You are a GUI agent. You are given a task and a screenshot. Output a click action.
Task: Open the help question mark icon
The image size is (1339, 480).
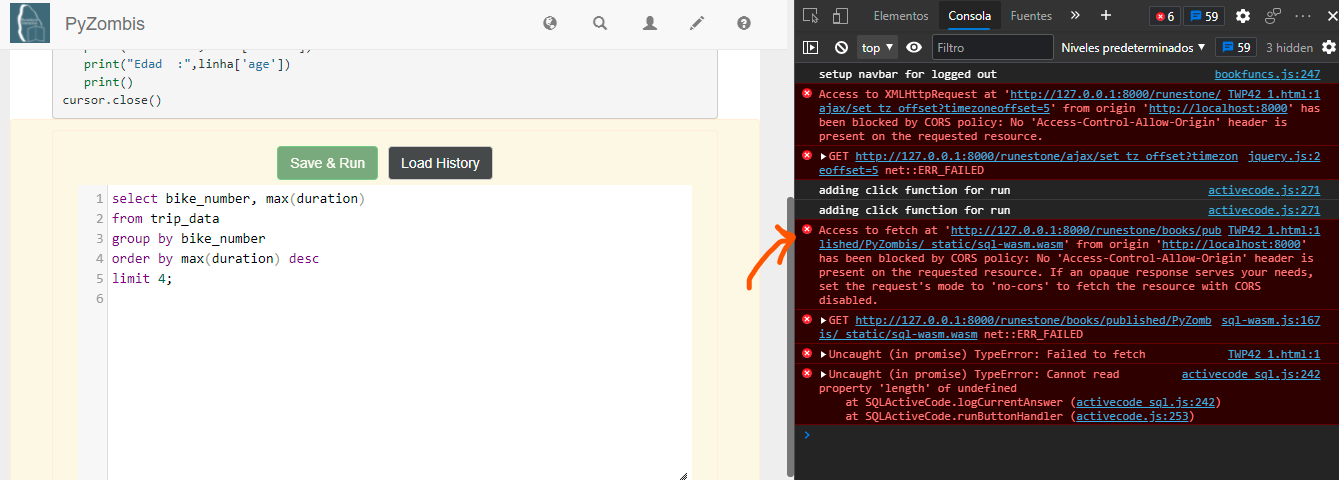coord(744,23)
